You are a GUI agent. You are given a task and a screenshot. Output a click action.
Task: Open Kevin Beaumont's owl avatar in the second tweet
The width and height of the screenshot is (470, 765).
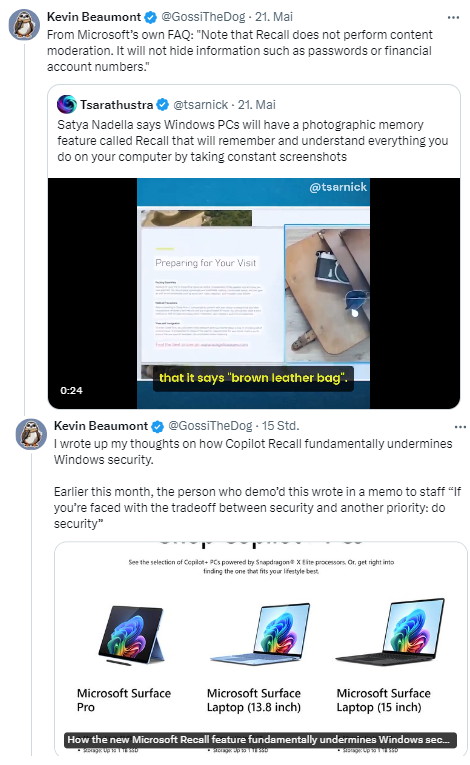click(31, 434)
